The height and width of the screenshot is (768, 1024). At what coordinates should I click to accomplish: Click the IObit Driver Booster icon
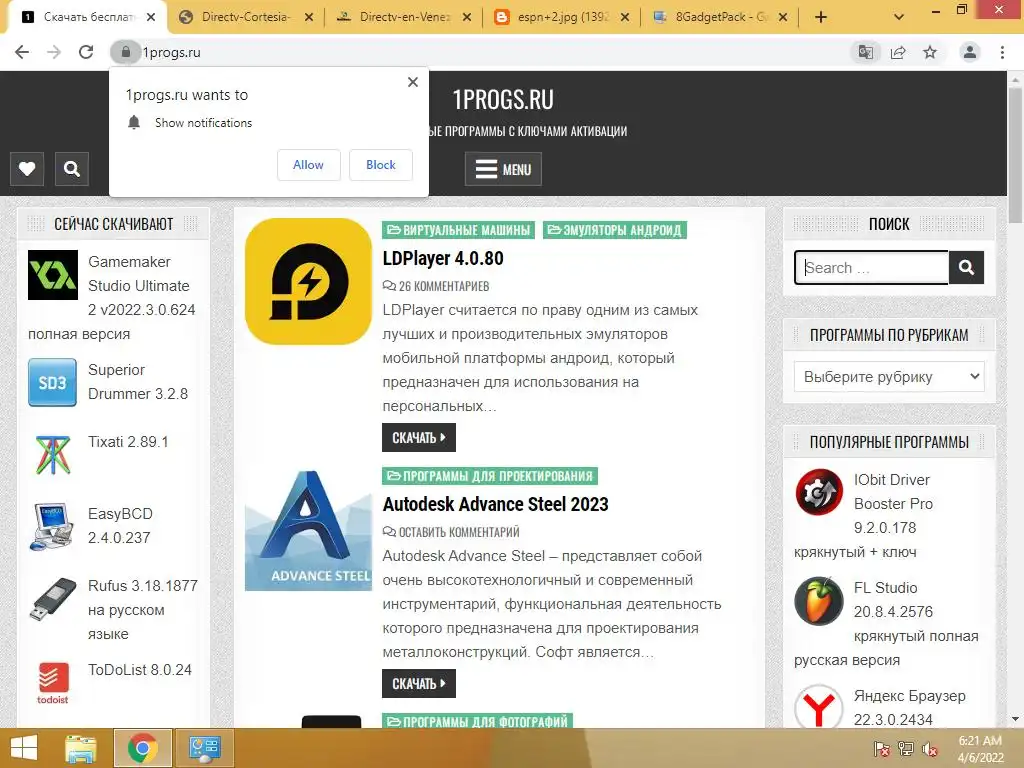[819, 492]
